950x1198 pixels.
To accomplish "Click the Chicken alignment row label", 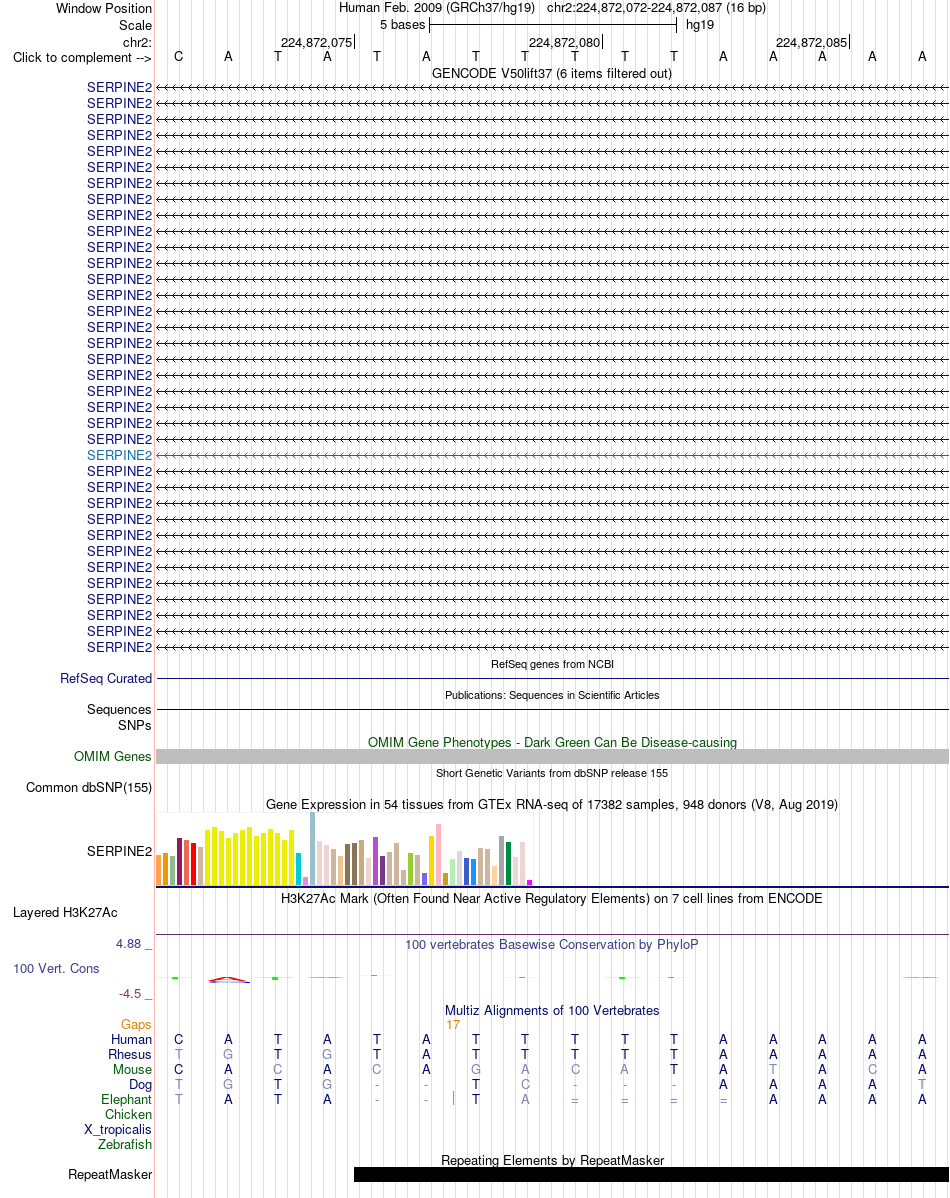I will [128, 1115].
